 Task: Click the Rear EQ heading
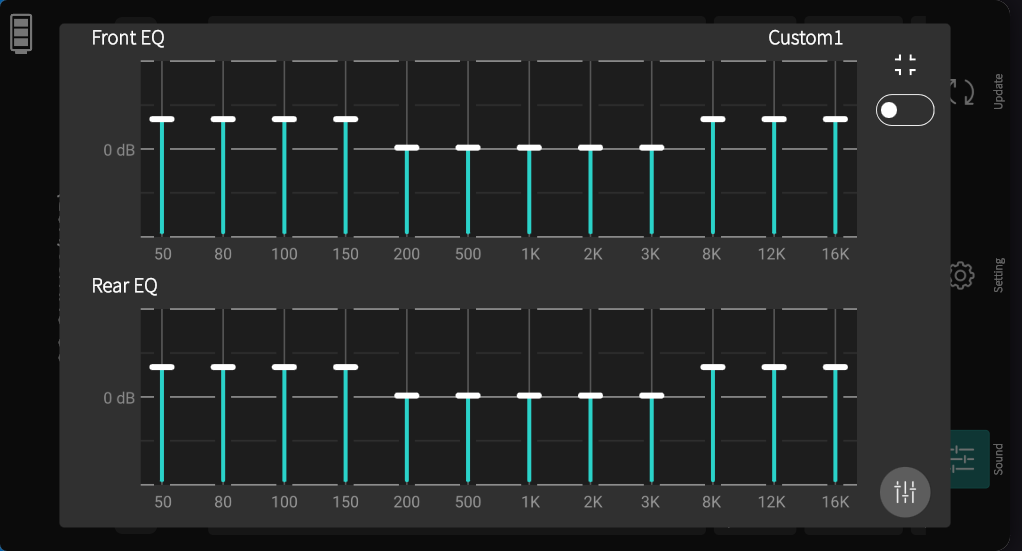point(125,286)
